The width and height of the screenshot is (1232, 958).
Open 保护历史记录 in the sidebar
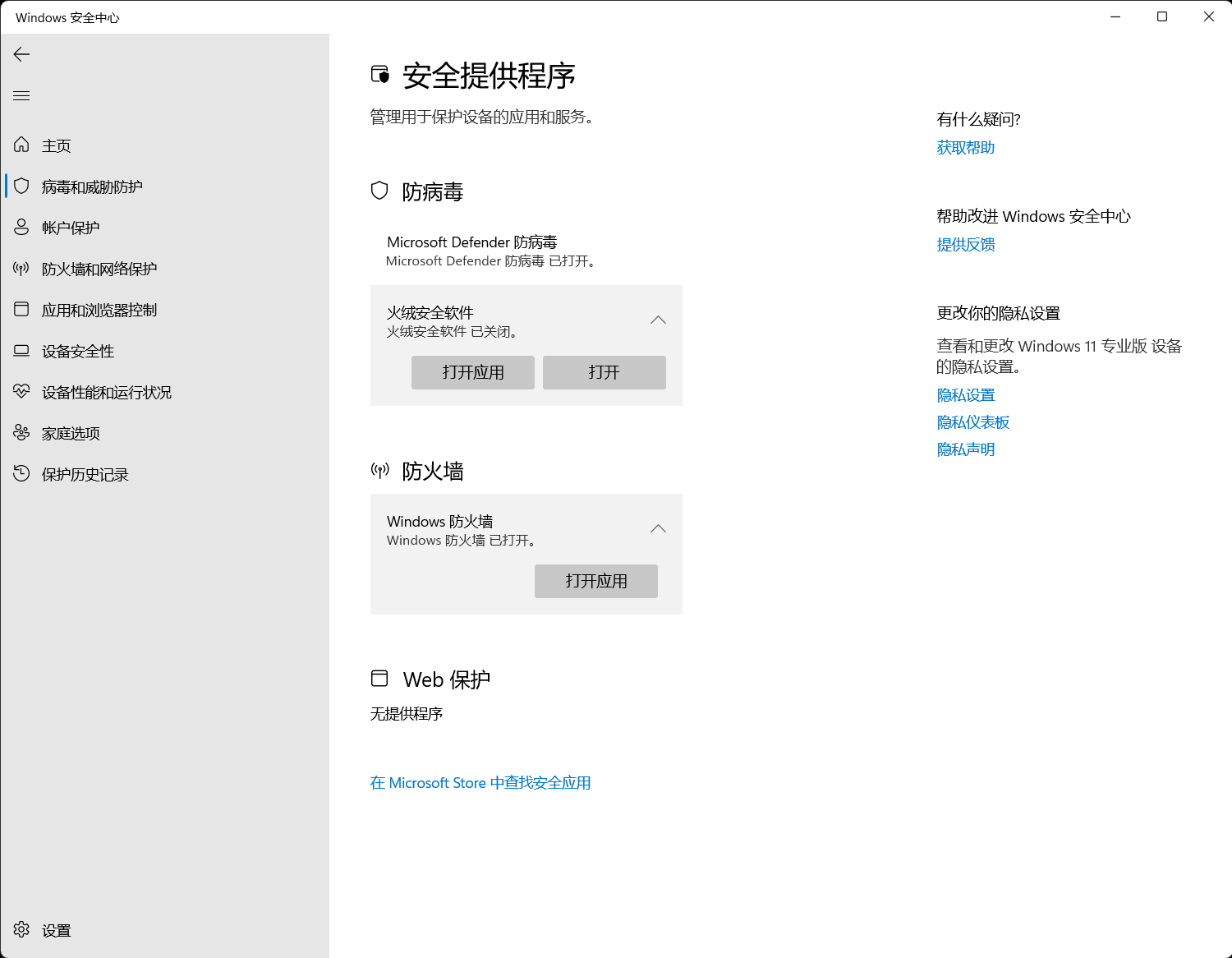pos(164,474)
